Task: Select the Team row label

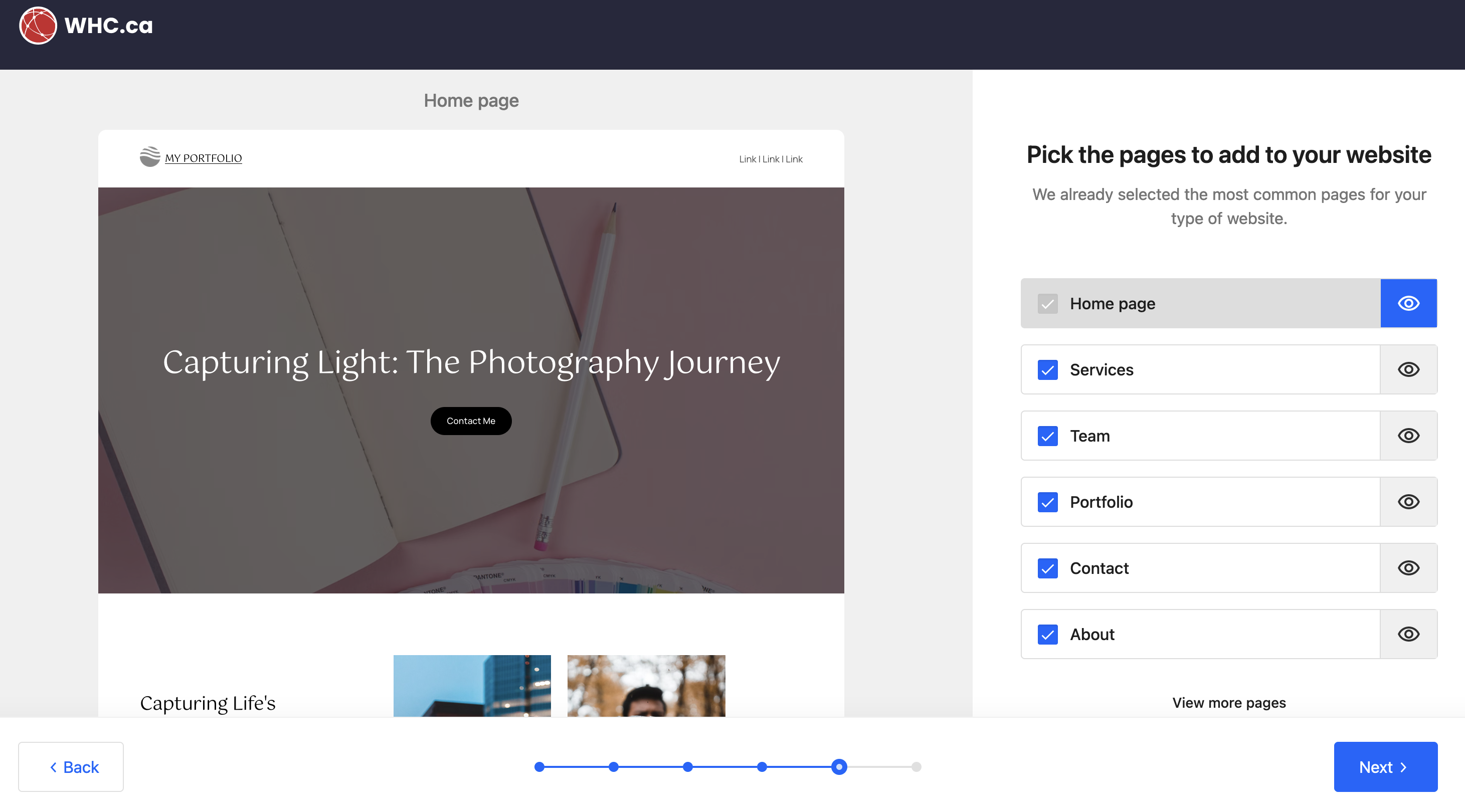Action: [x=1089, y=436]
